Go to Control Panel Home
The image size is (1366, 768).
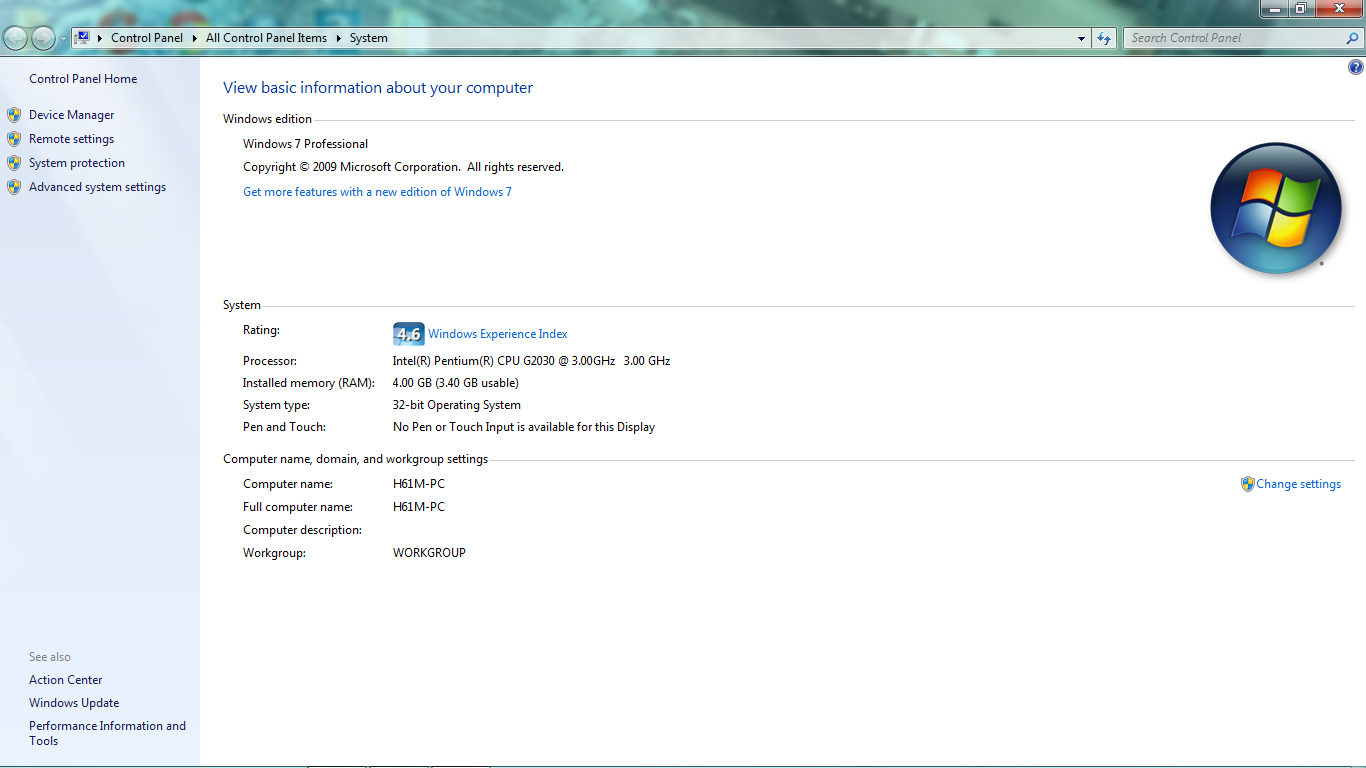click(83, 79)
